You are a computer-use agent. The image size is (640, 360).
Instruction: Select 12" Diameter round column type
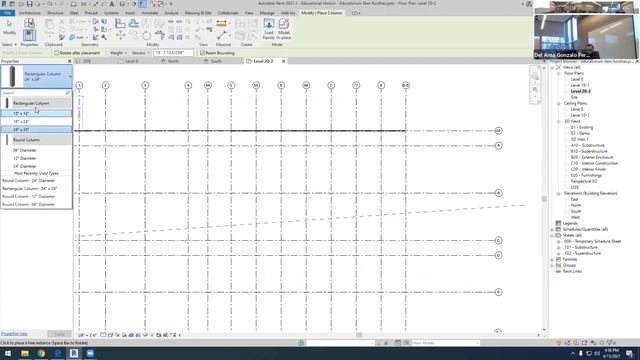tap(36, 158)
